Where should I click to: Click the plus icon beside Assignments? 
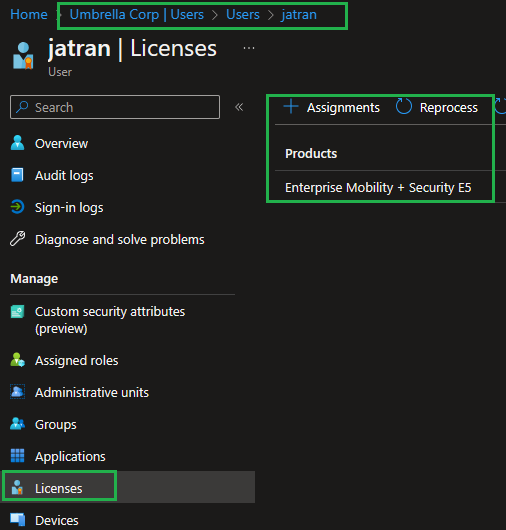click(x=291, y=106)
